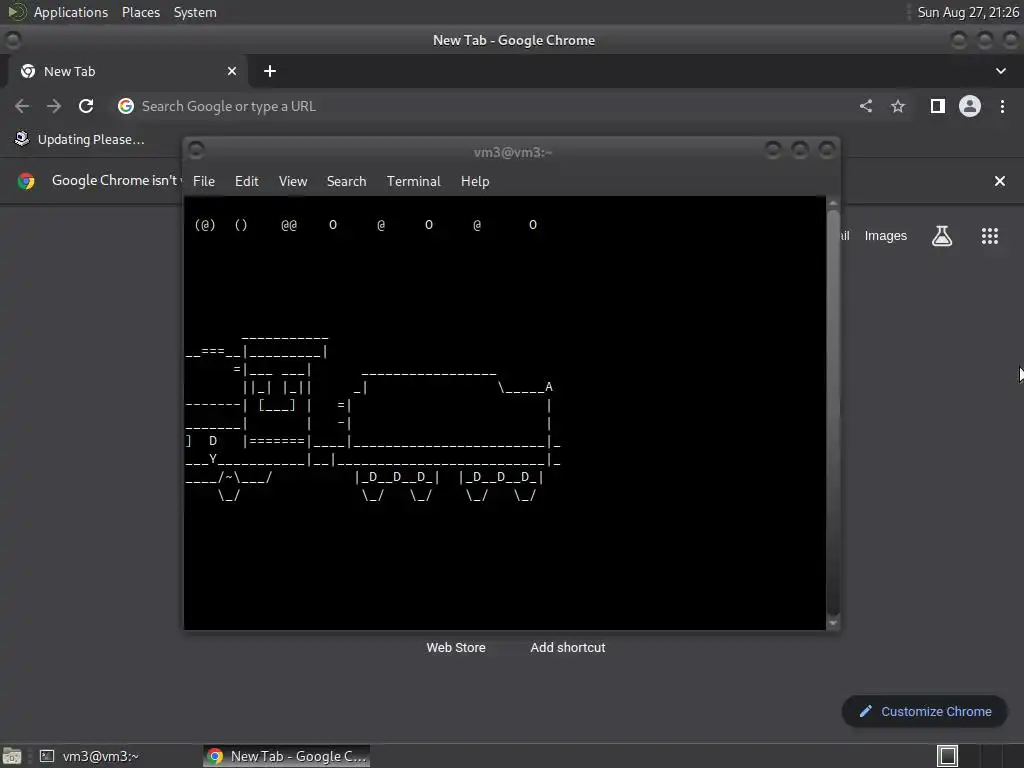This screenshot has width=1024, height=768.
Task: Dismiss the Chrome default browser infobar
Action: (1000, 181)
